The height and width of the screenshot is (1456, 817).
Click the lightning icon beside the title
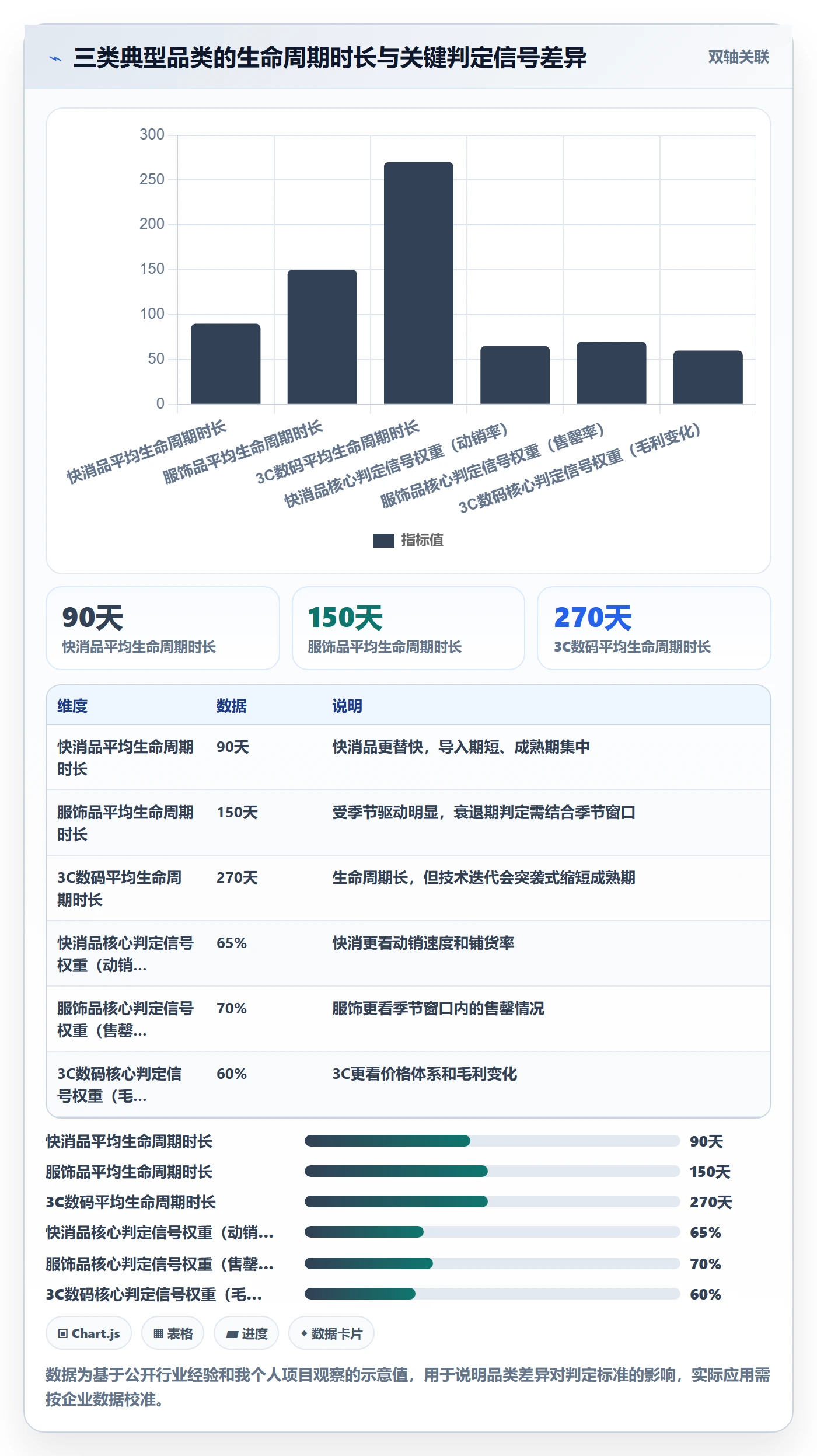(x=55, y=58)
